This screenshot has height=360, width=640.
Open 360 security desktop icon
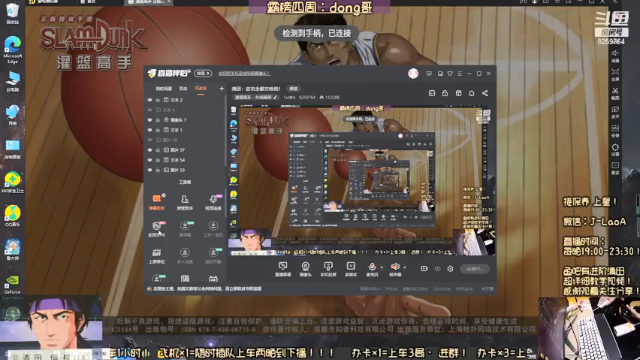pos(13,182)
